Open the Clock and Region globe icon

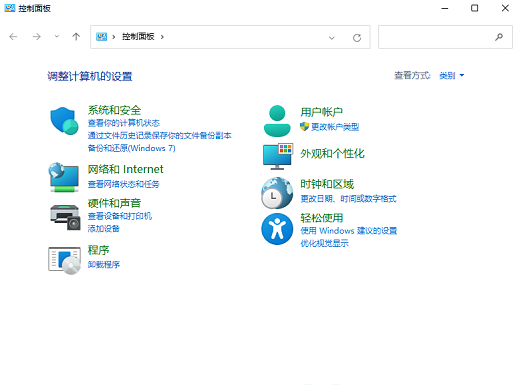point(277,193)
